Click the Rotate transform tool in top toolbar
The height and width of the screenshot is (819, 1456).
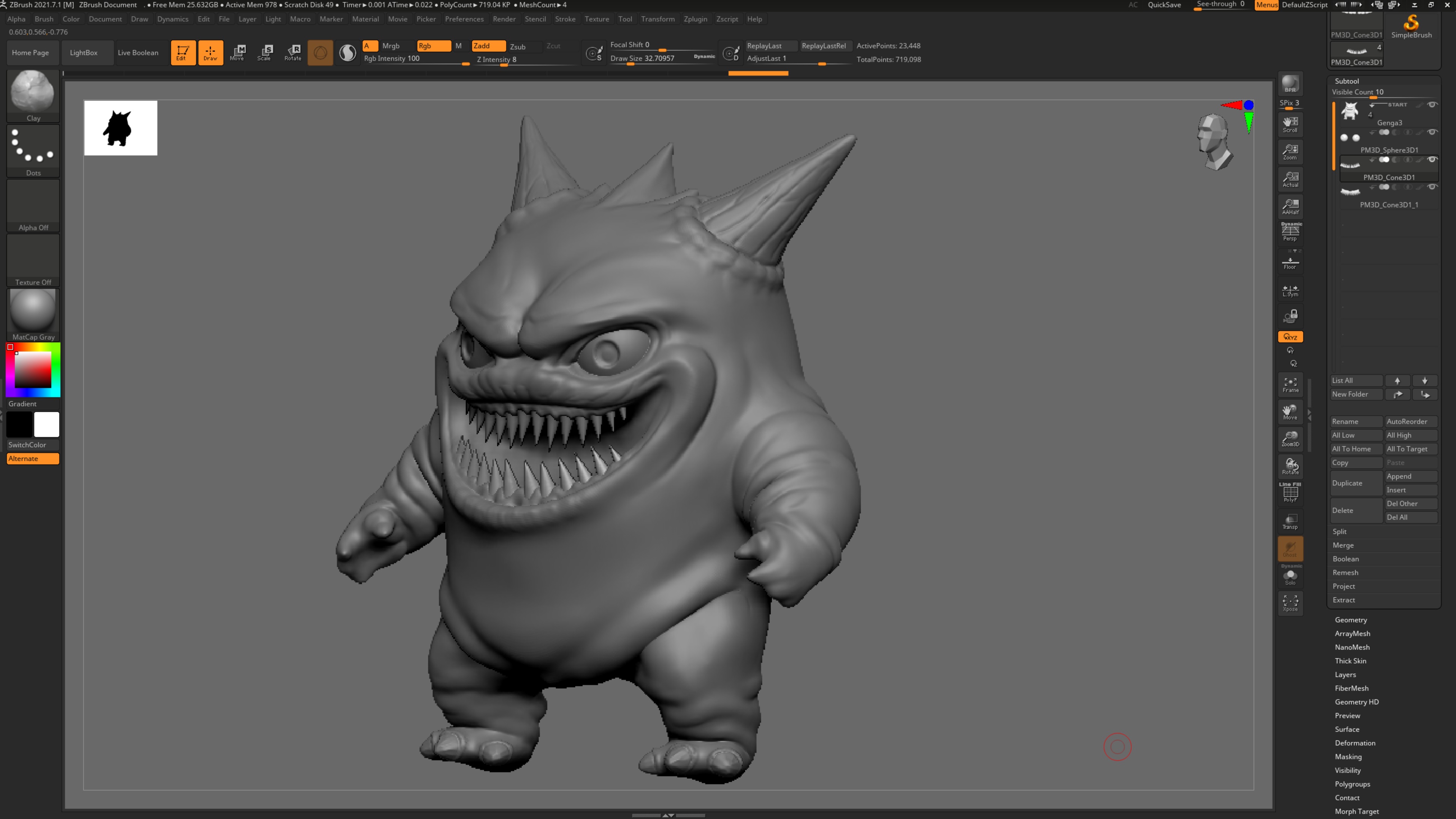coord(293,52)
